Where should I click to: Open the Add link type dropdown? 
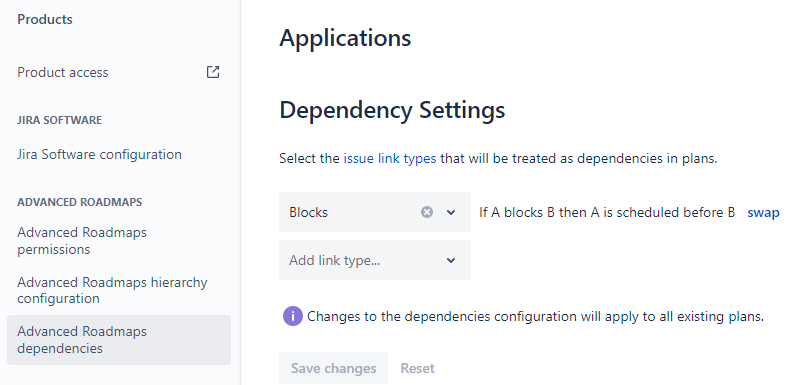click(x=375, y=260)
